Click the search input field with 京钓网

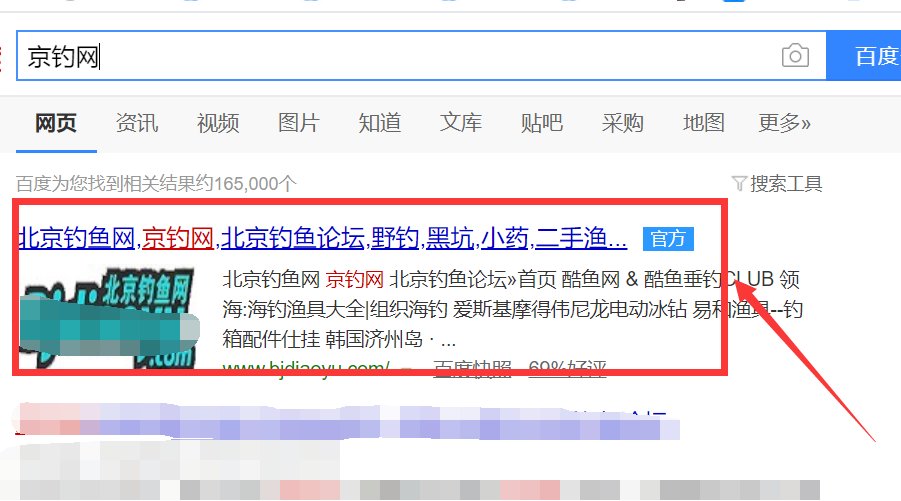421,56
